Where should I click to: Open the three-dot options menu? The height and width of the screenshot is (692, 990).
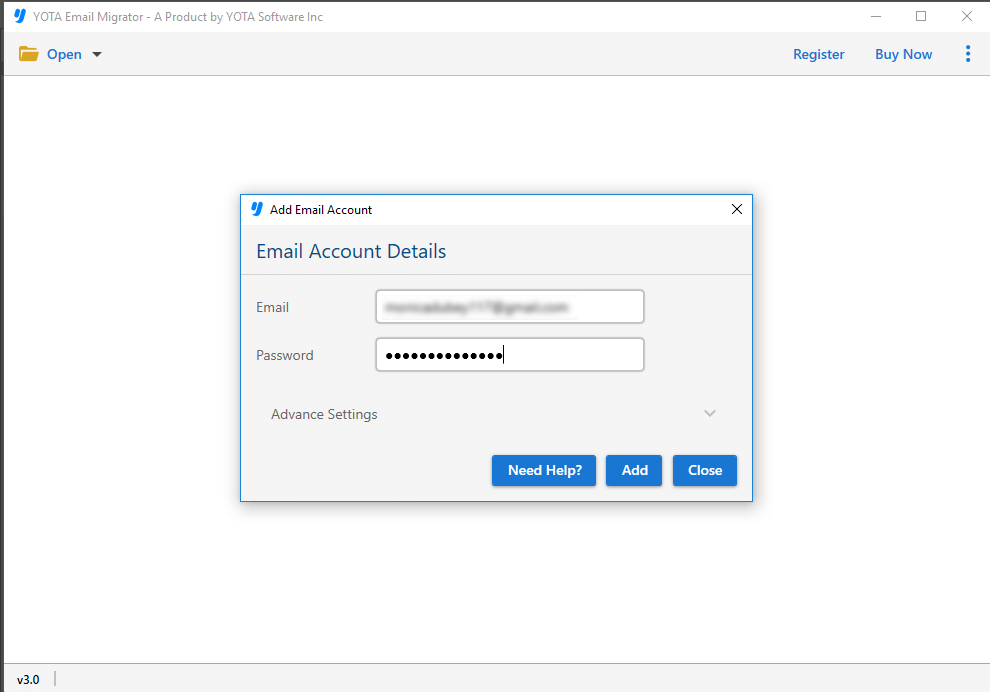[x=967, y=54]
